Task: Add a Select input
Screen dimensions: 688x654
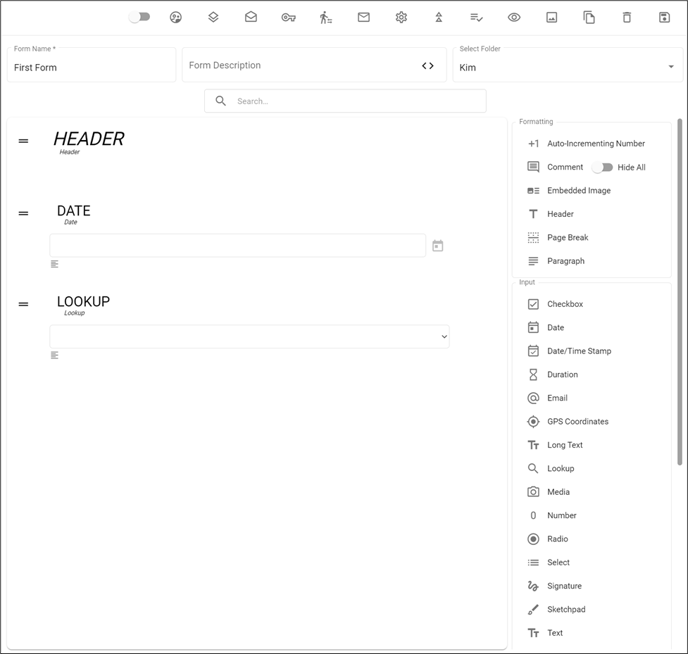Action: coord(548,562)
